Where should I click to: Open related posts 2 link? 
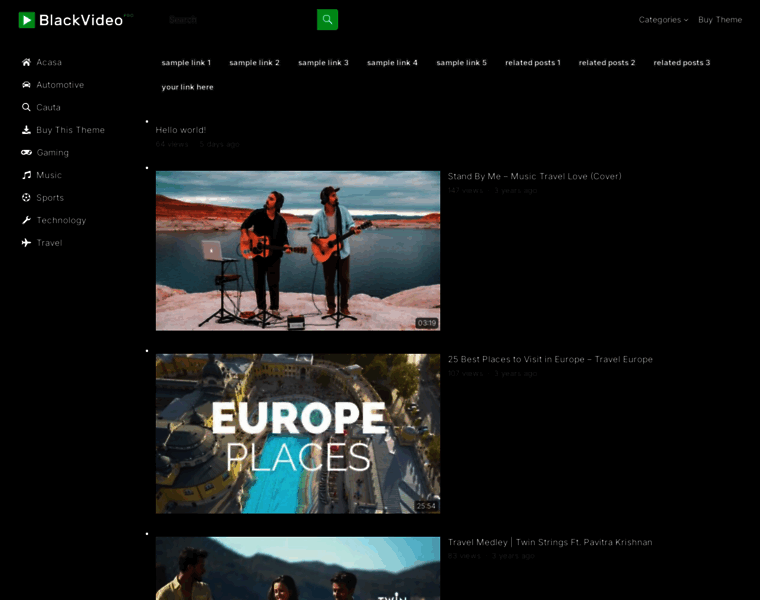[x=607, y=63]
